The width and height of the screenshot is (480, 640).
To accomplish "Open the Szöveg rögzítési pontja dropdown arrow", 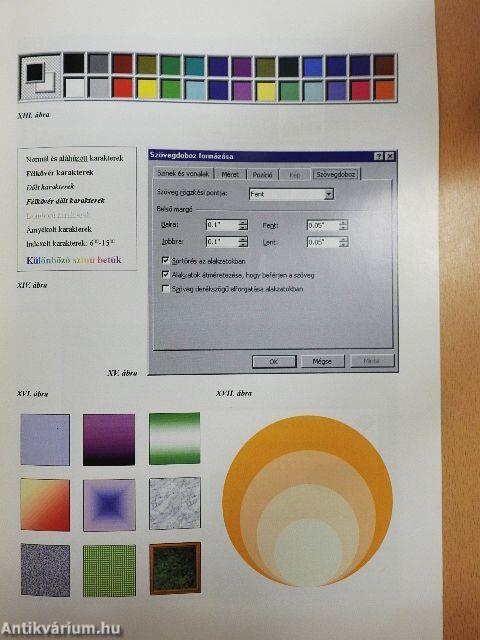I will [329, 194].
